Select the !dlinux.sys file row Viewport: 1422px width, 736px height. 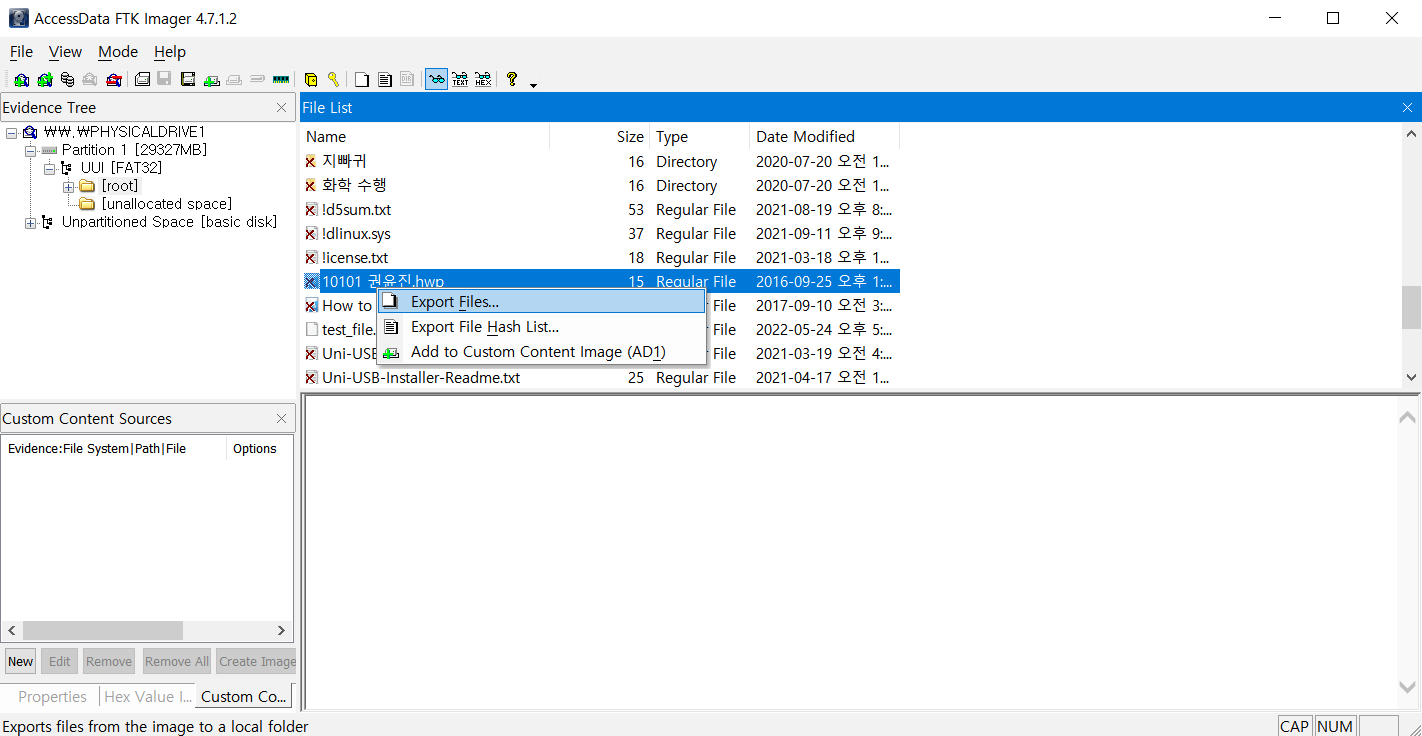(600, 234)
